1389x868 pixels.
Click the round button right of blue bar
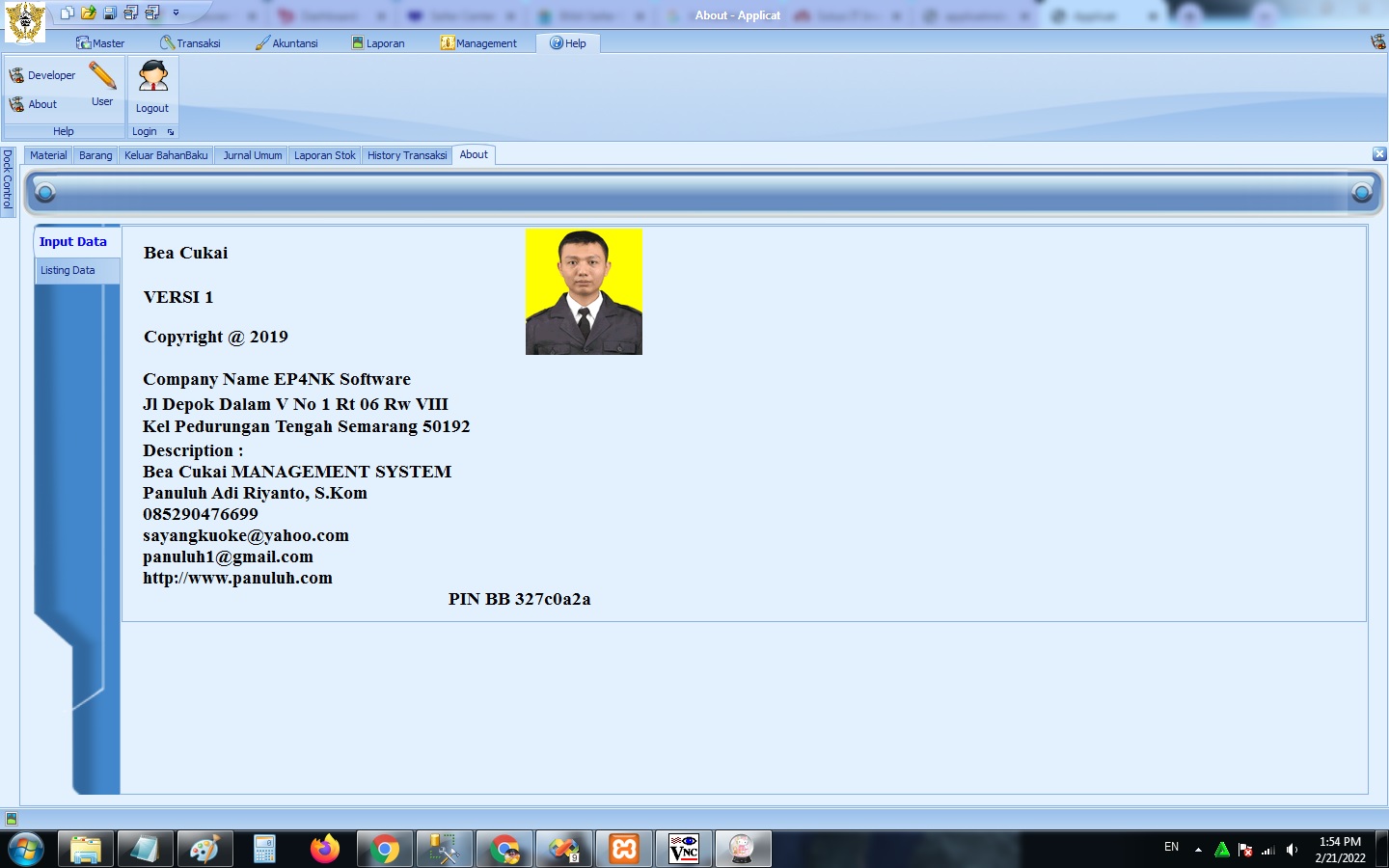click(x=1362, y=193)
